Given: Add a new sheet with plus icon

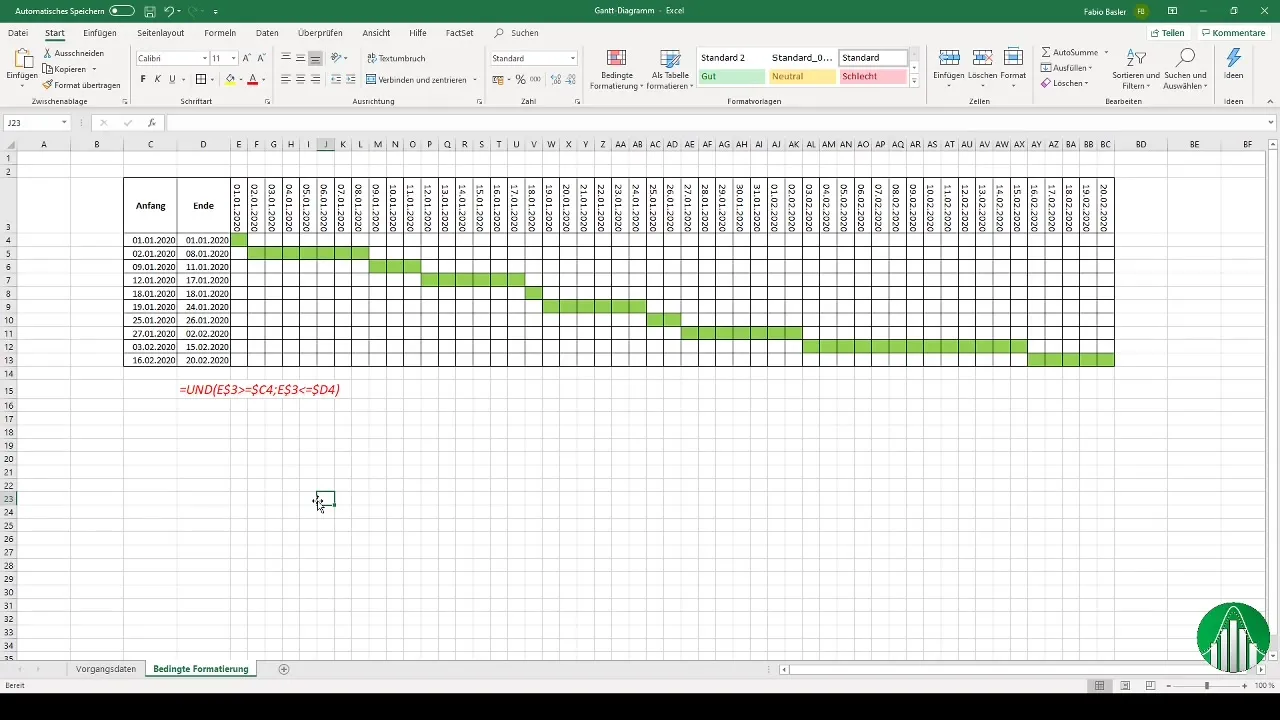Looking at the screenshot, I should (284, 669).
